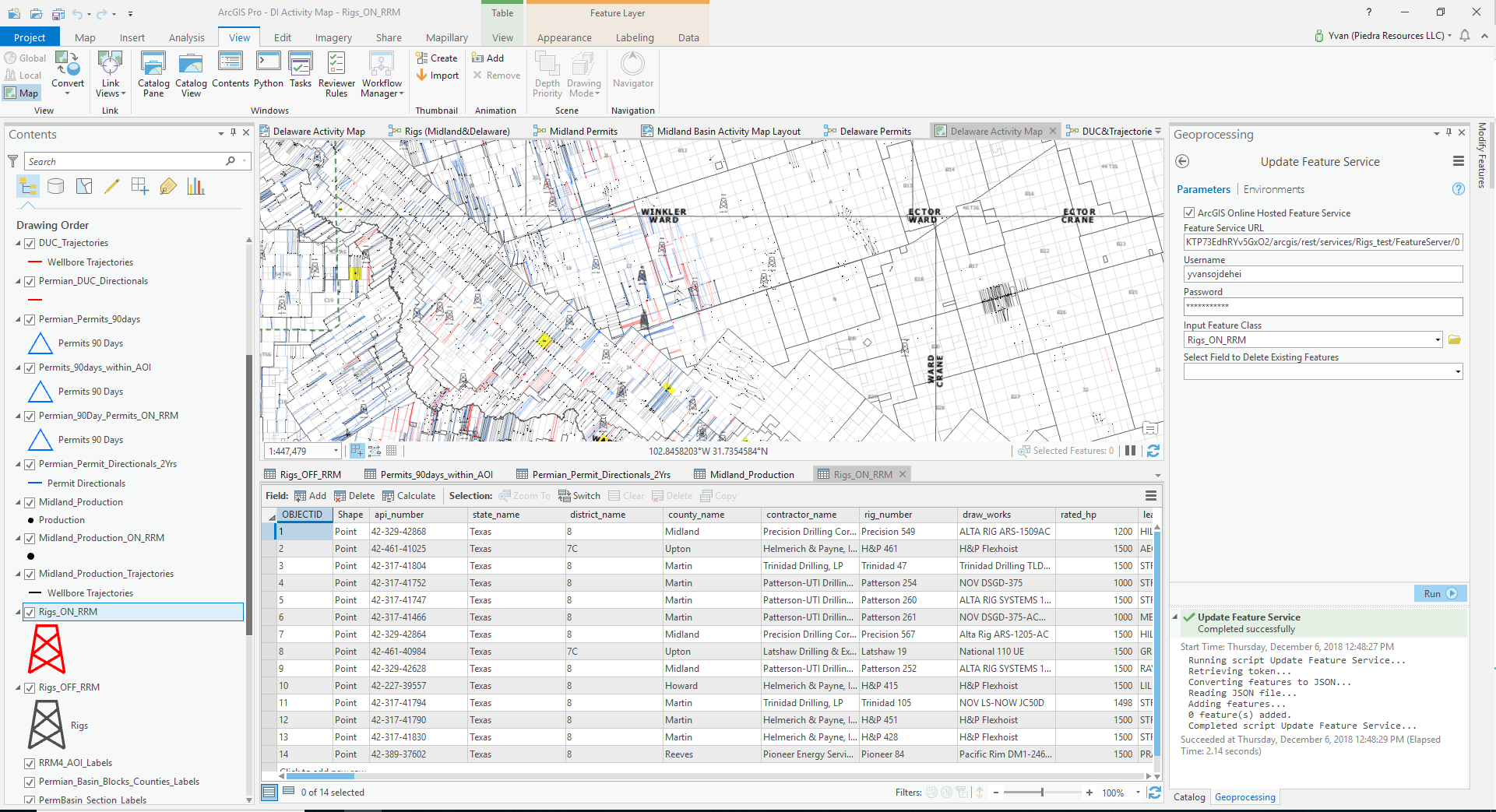Expand the Input Feature Class dropdown

1437,340
